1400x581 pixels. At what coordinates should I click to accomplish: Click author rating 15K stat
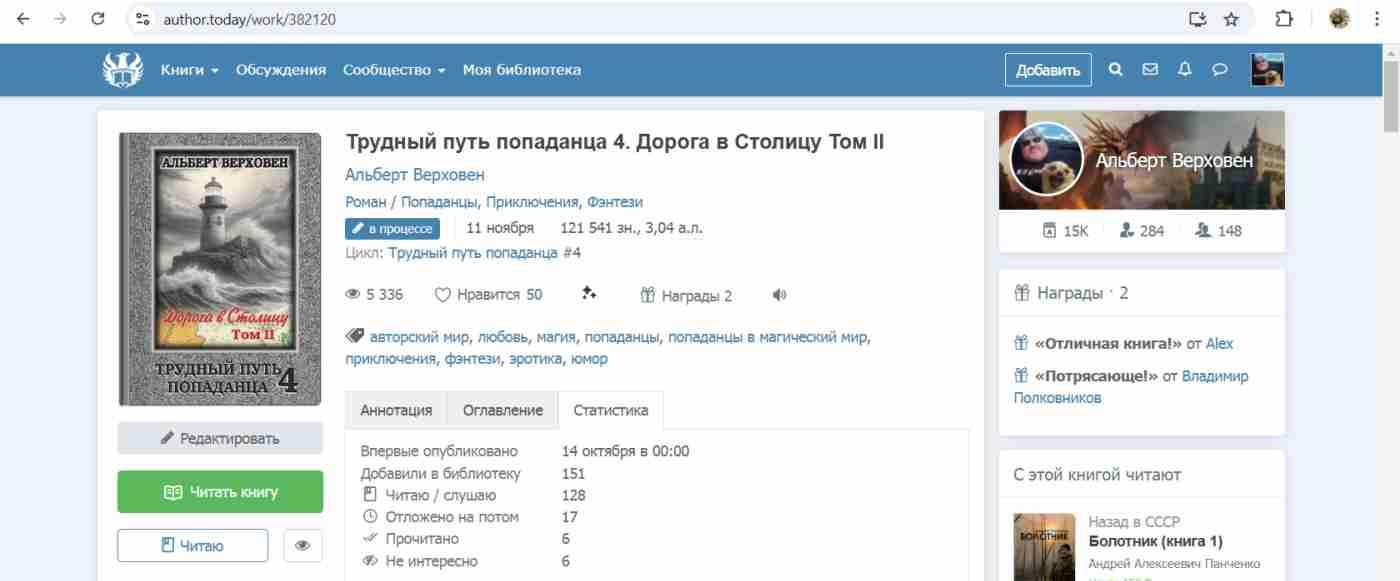[1064, 231]
